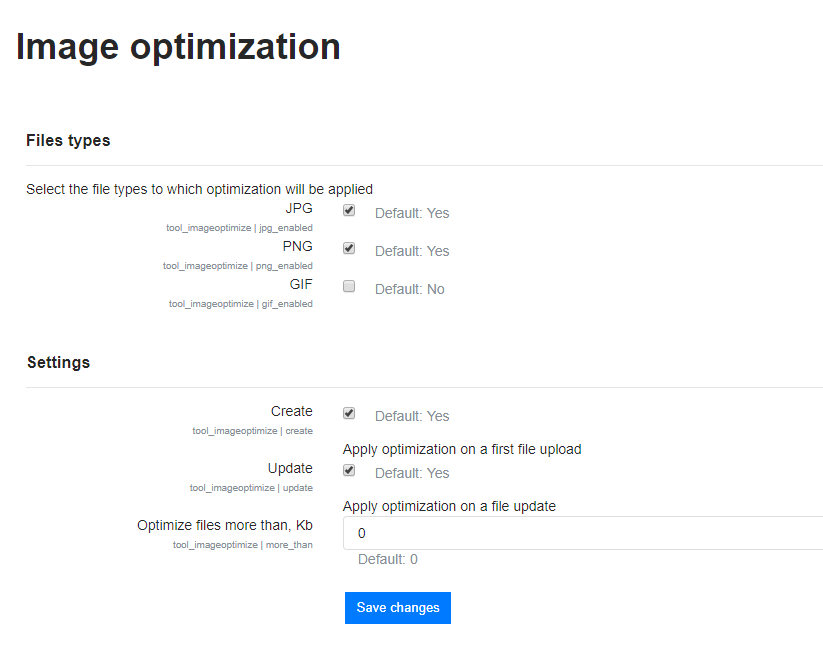Click the Update setting label
The height and width of the screenshot is (667, 823).
tap(290, 468)
